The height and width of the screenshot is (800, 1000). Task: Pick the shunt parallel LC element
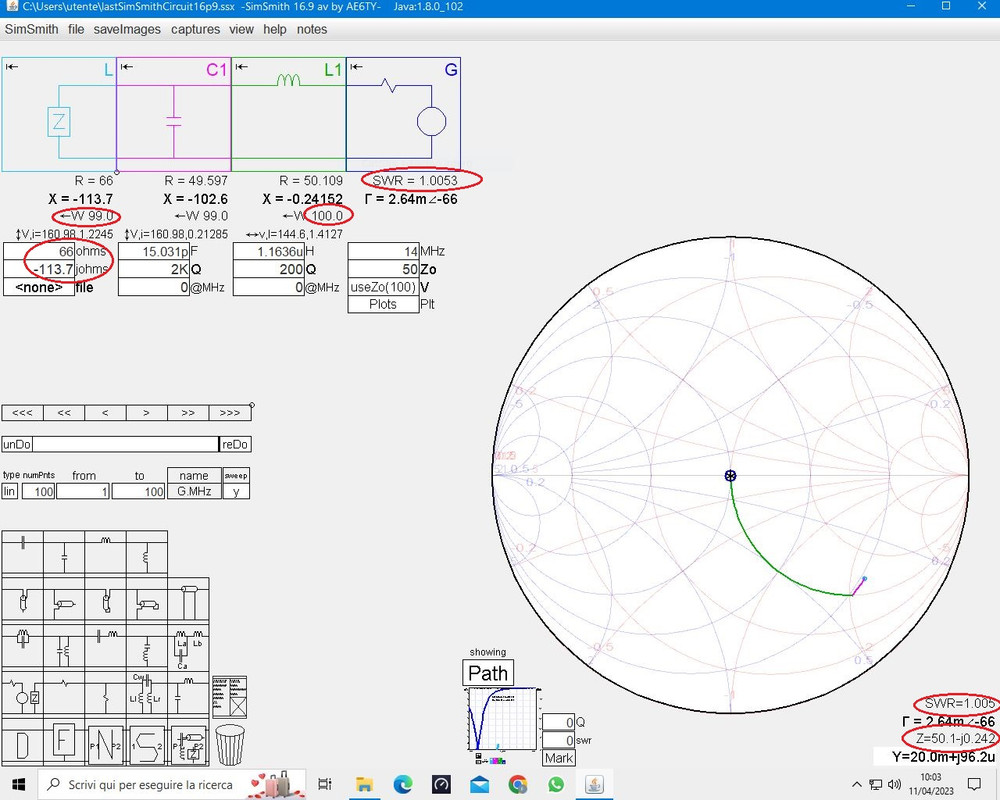tap(64, 648)
